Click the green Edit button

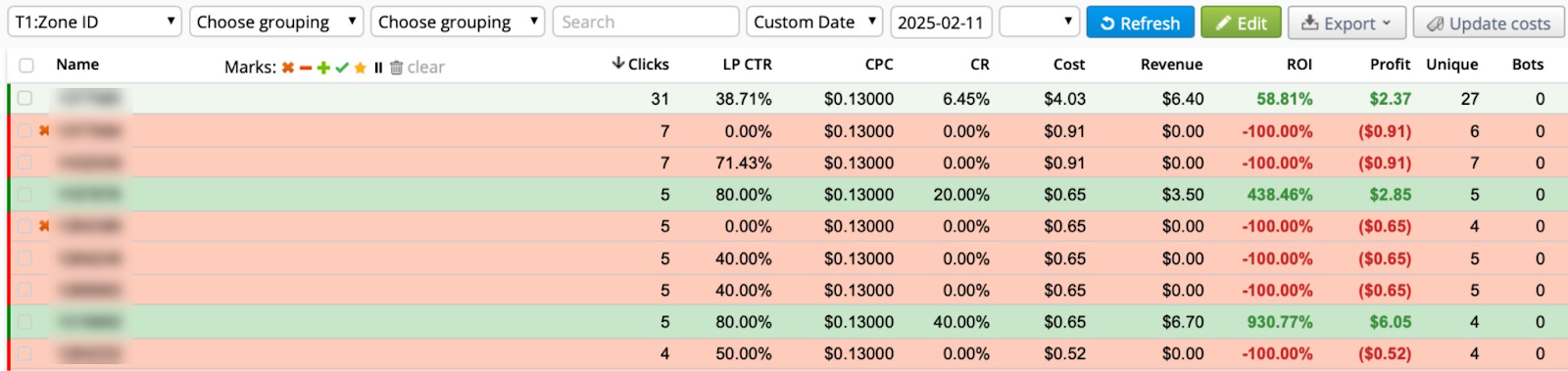tap(1241, 23)
